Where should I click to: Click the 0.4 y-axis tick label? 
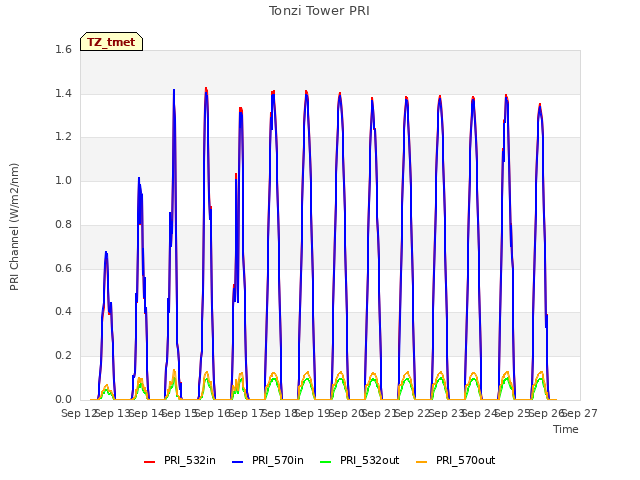(x=63, y=312)
